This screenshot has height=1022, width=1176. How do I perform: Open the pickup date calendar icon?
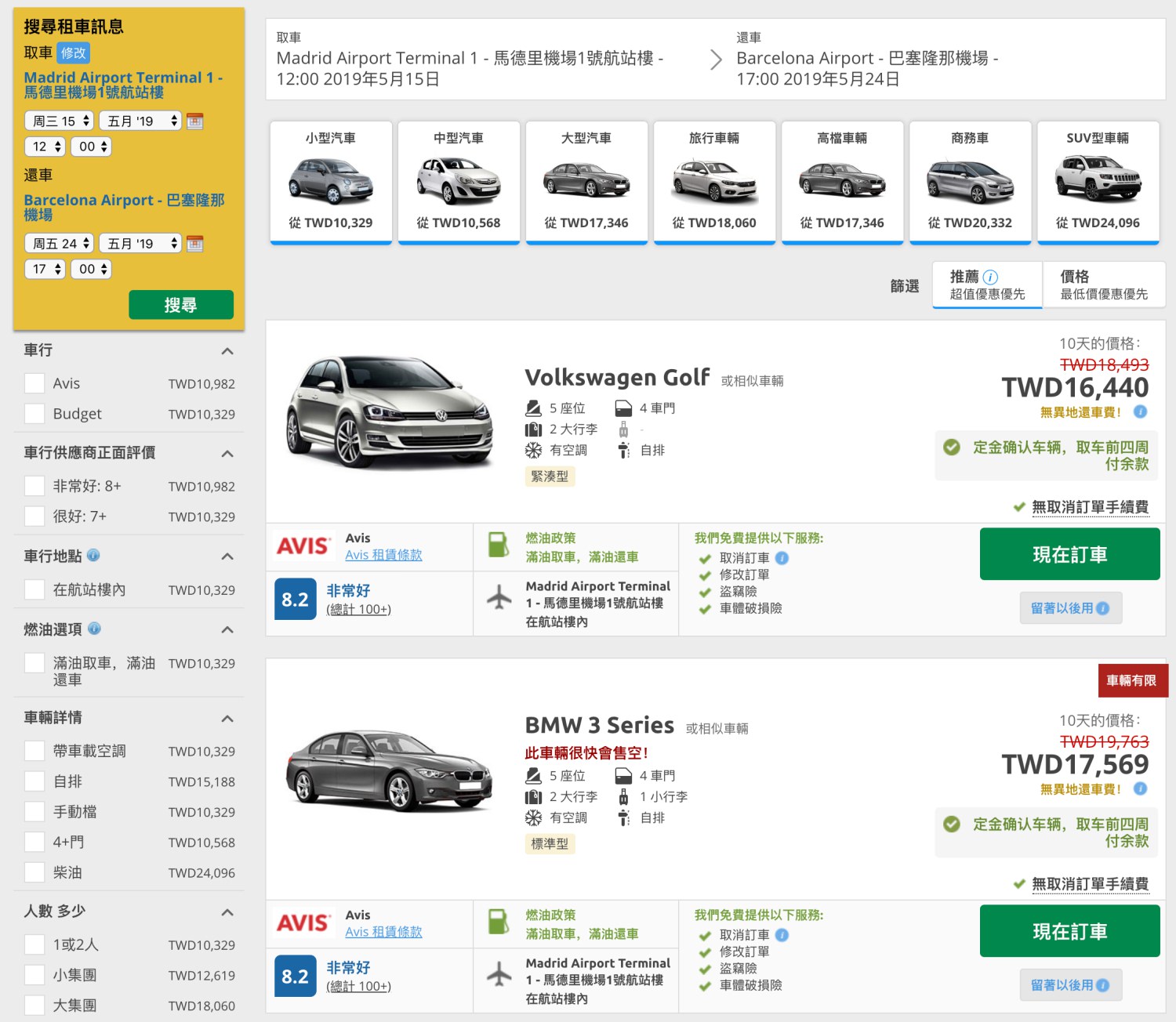point(195,121)
